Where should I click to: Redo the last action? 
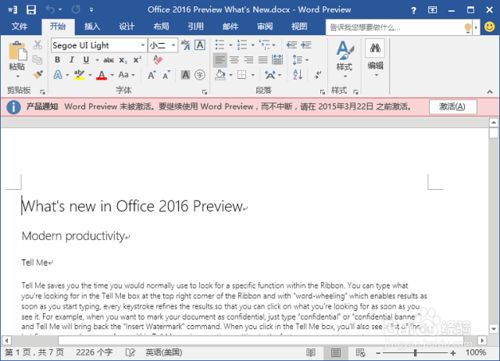tap(76, 10)
